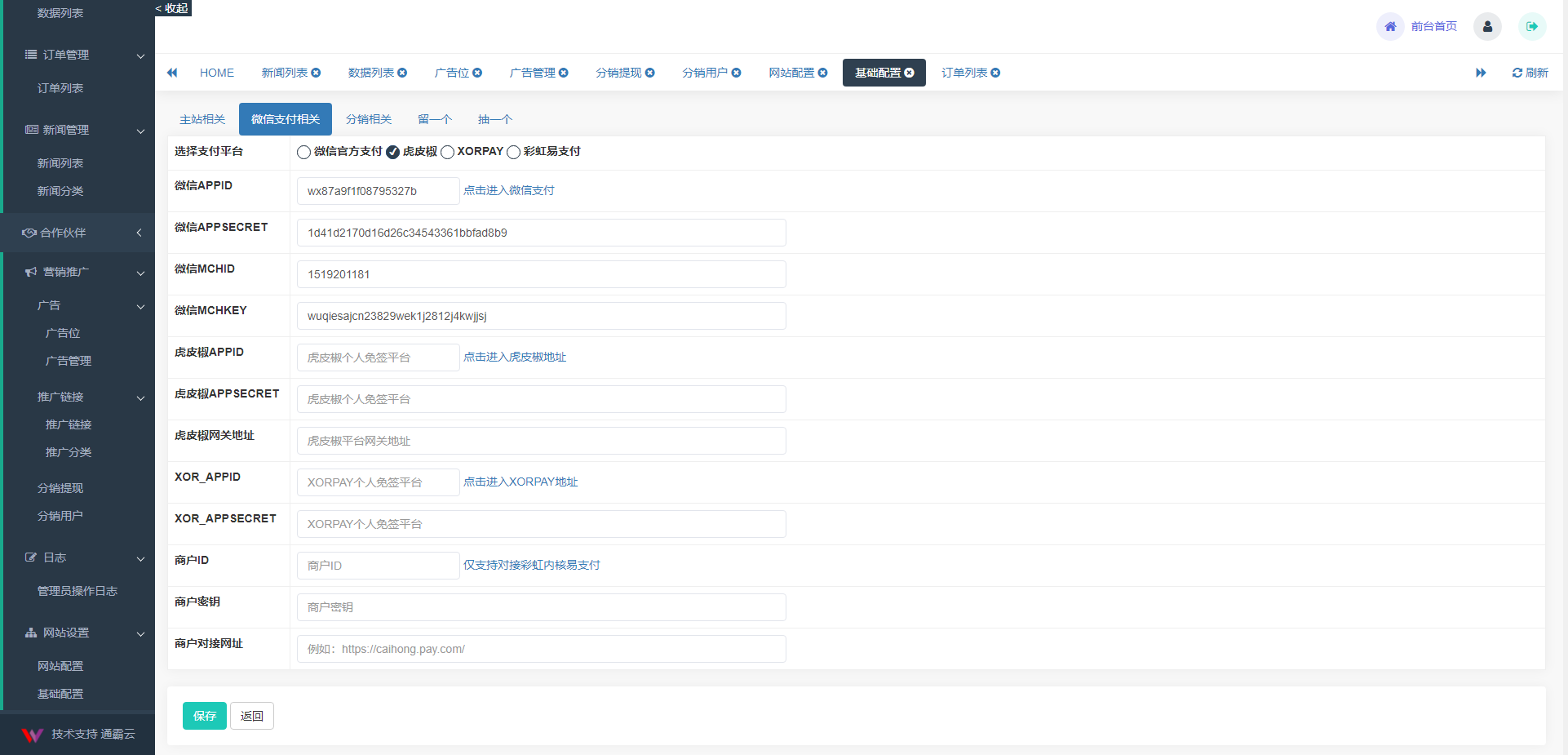Screen dimensions: 1568x755
Task: Click the 虎皮椒网关地址 input field
Action: pos(542,441)
